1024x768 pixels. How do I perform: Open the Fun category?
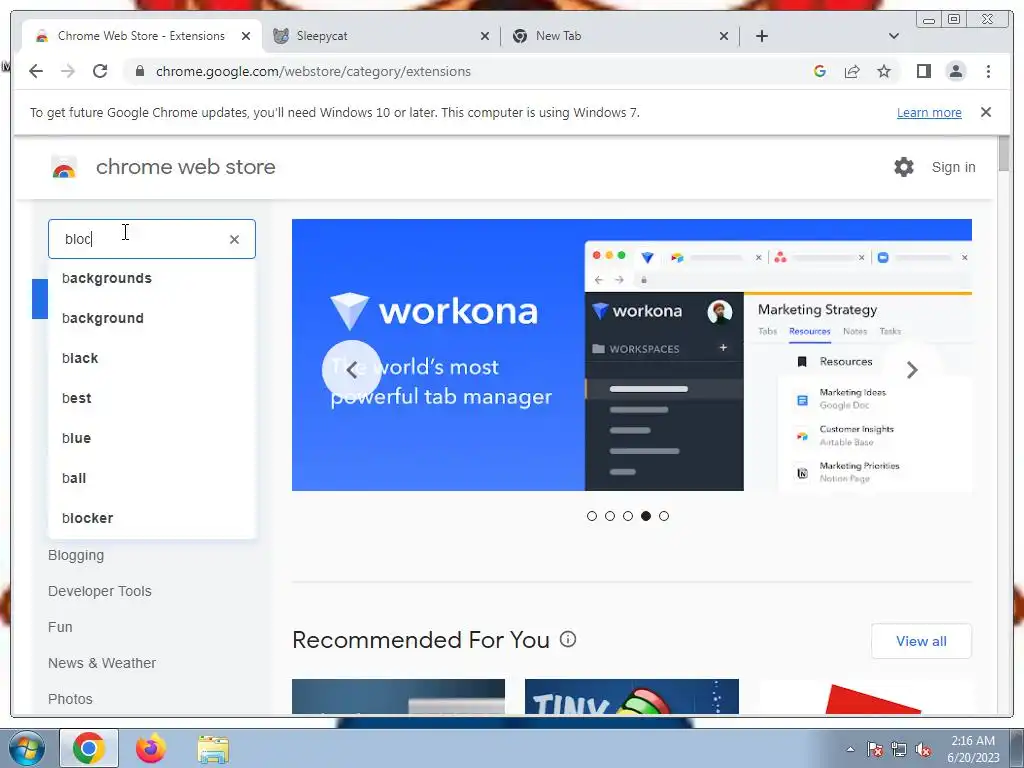(60, 627)
